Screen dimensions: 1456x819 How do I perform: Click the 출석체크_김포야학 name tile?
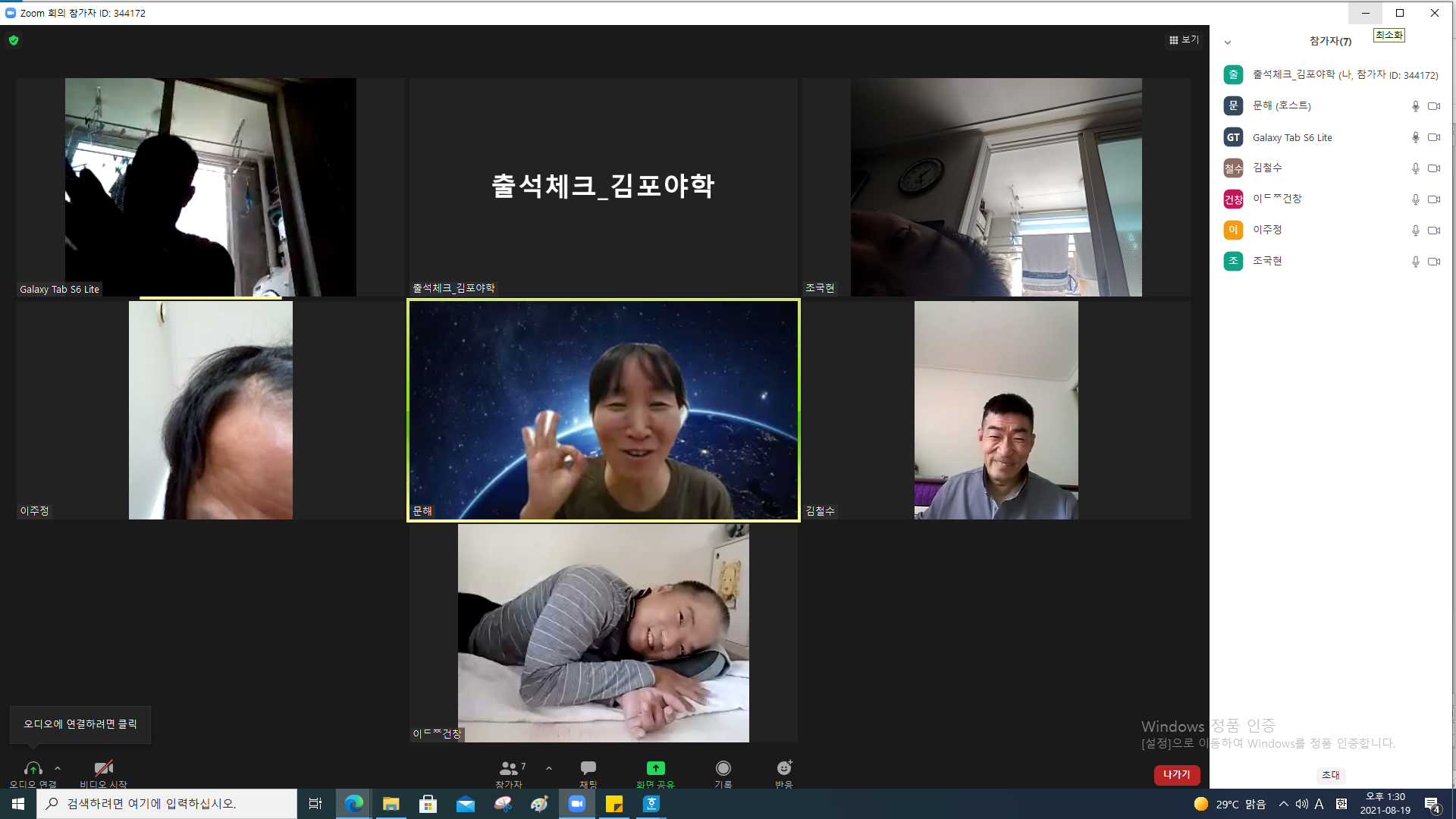[604, 187]
